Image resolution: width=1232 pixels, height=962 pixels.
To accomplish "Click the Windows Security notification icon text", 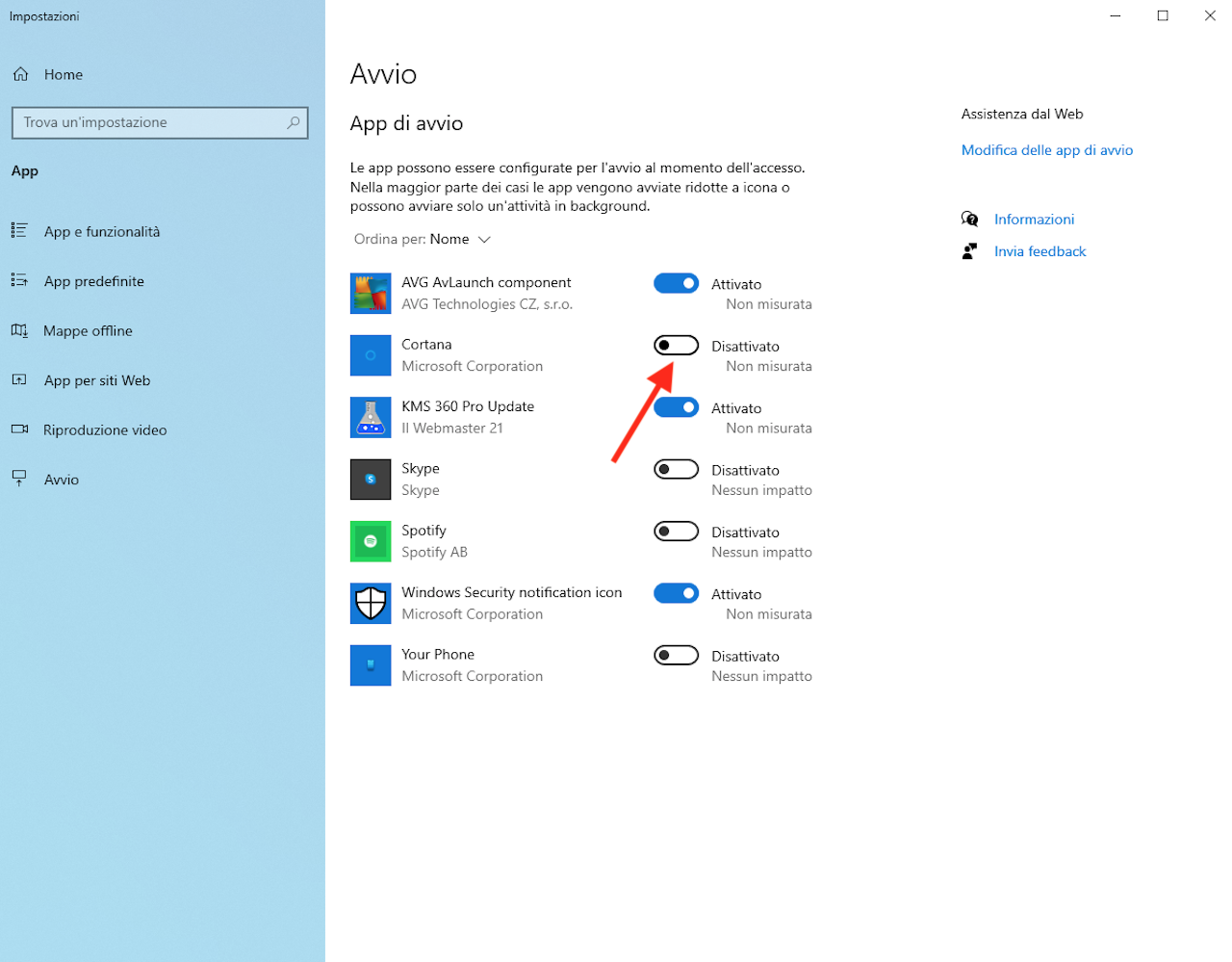I will (512, 592).
